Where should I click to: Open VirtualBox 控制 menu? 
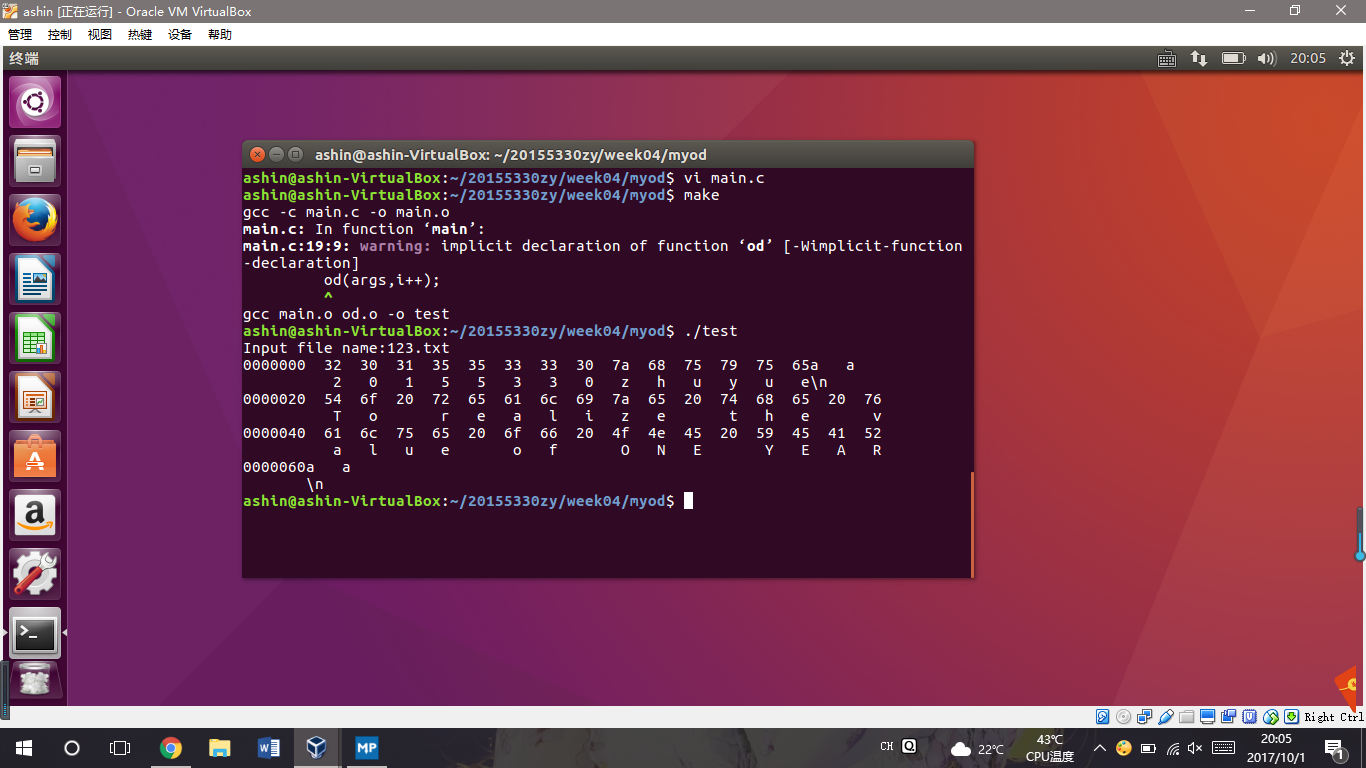[x=60, y=35]
